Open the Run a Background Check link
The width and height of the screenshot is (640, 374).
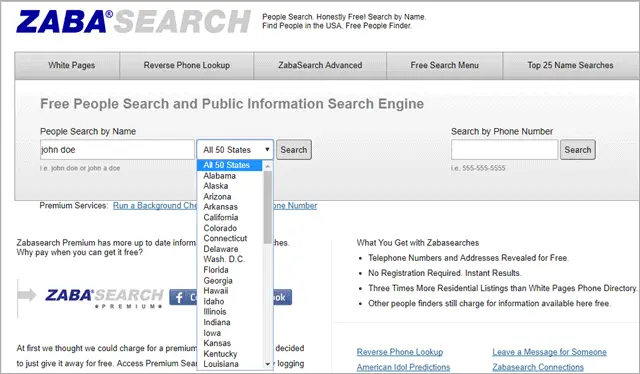[155, 205]
